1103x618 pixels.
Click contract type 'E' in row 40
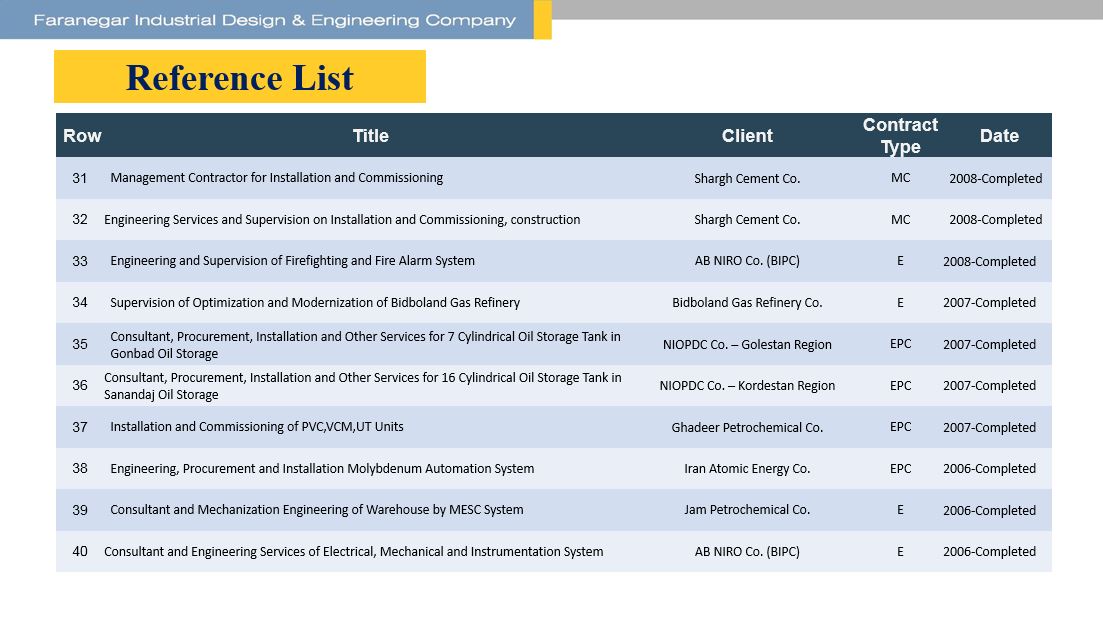pos(900,551)
